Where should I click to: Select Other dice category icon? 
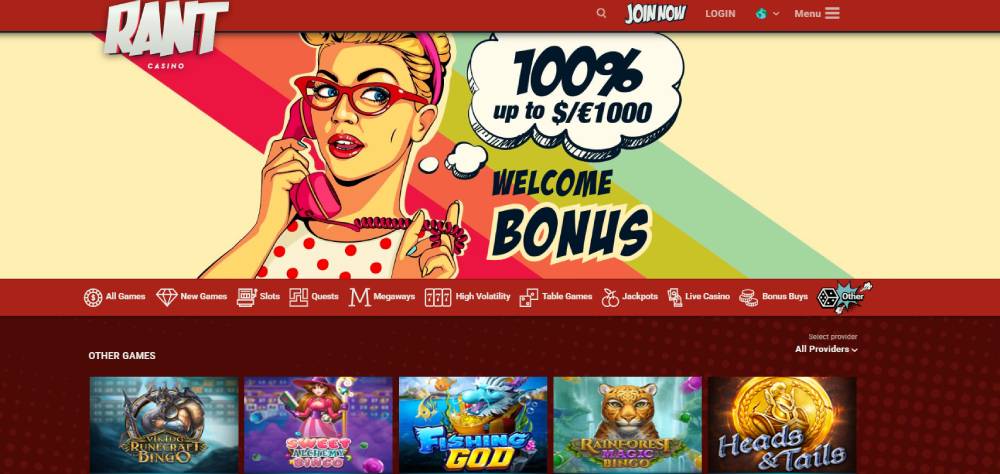828,297
